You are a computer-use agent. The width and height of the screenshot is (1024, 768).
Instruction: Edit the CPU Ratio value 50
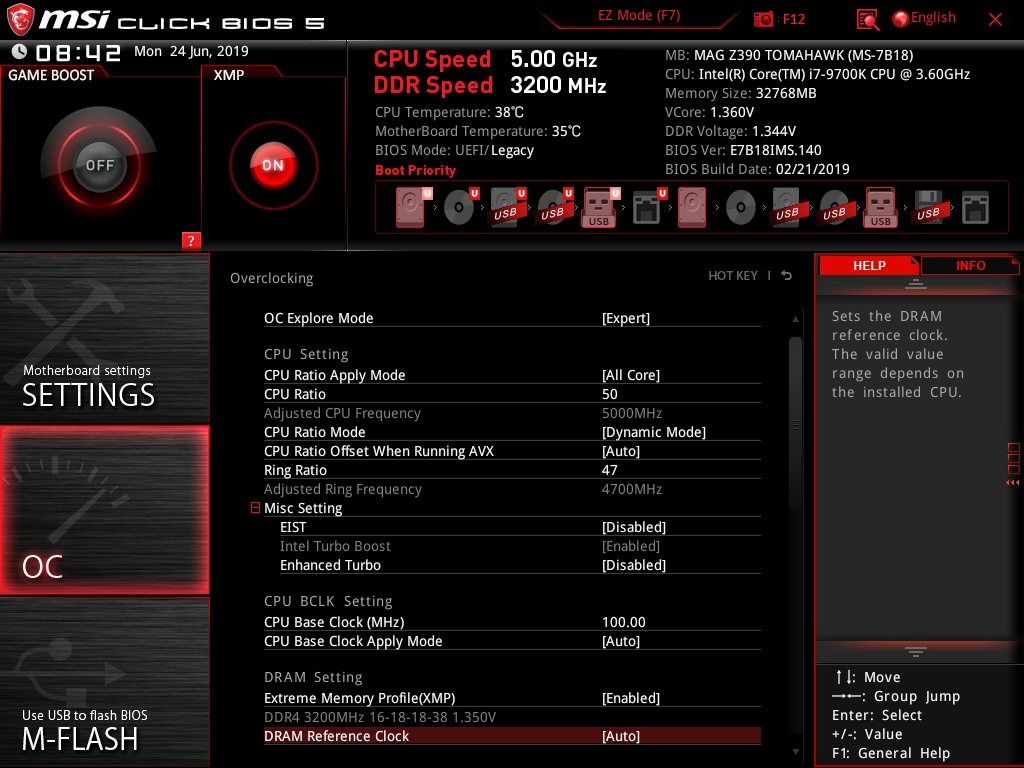(x=609, y=394)
